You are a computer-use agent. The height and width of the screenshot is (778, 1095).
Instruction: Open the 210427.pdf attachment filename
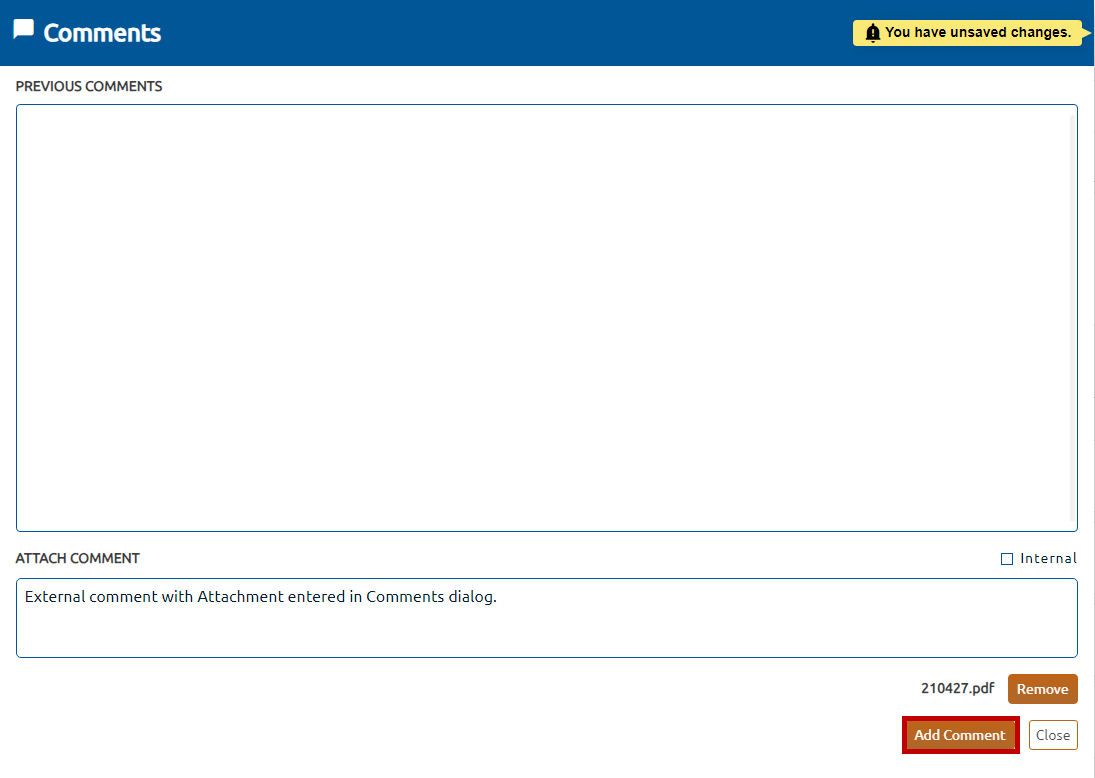pos(957,689)
